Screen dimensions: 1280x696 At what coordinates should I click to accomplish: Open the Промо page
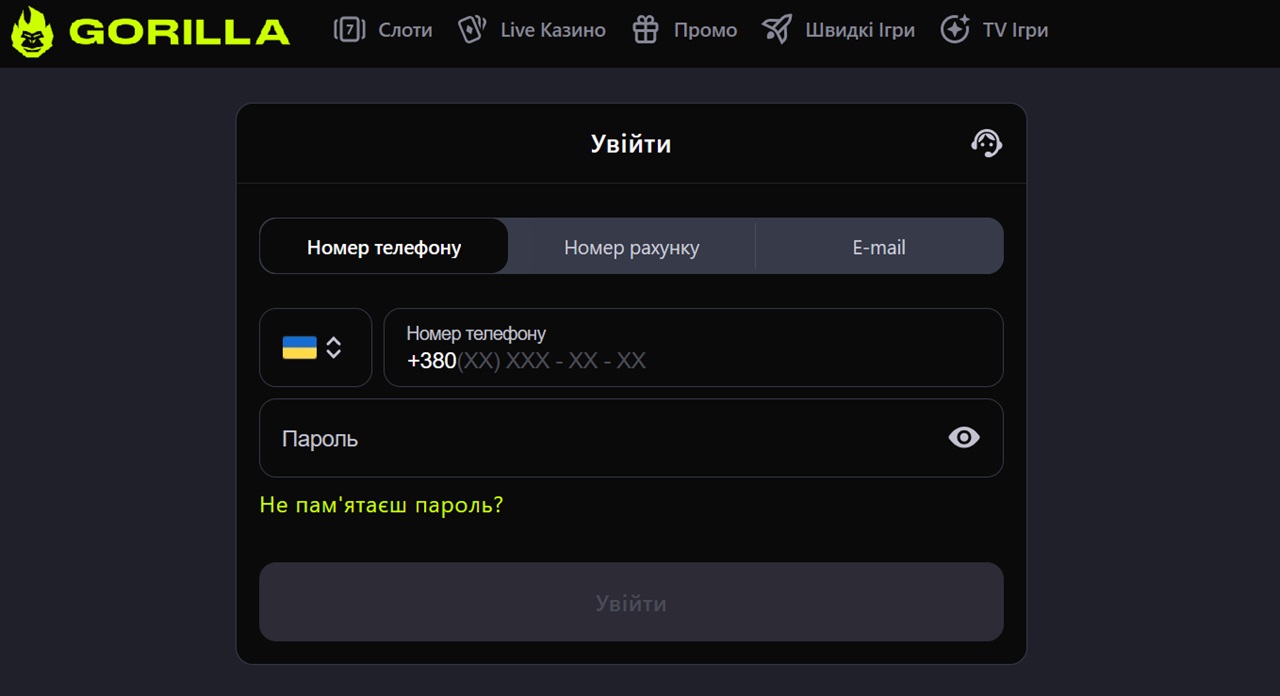tap(705, 30)
